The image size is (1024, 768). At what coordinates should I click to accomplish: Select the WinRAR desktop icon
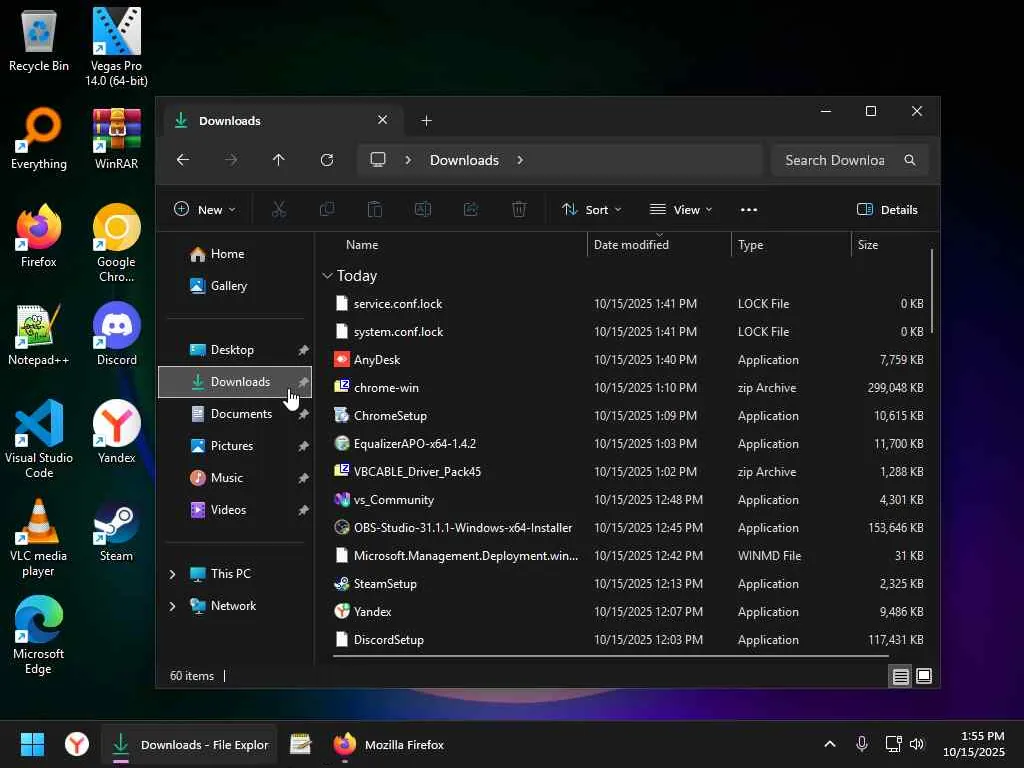click(116, 138)
